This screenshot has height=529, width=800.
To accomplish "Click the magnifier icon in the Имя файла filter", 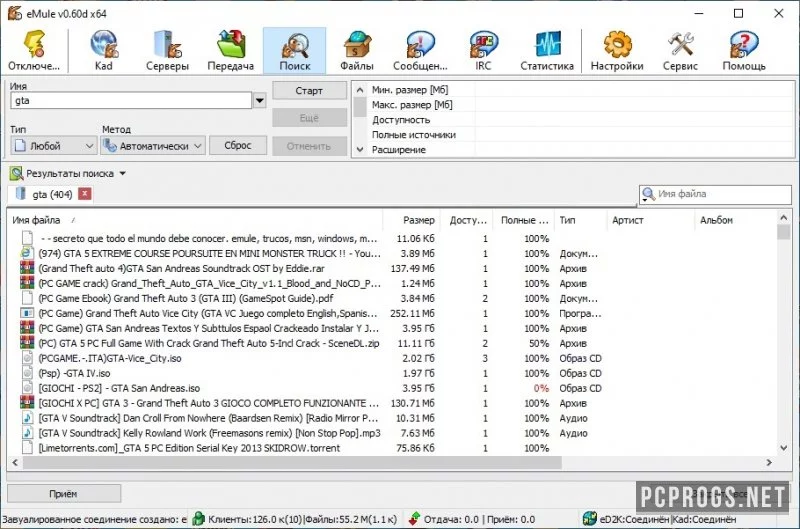I will pyautogui.click(x=648, y=194).
